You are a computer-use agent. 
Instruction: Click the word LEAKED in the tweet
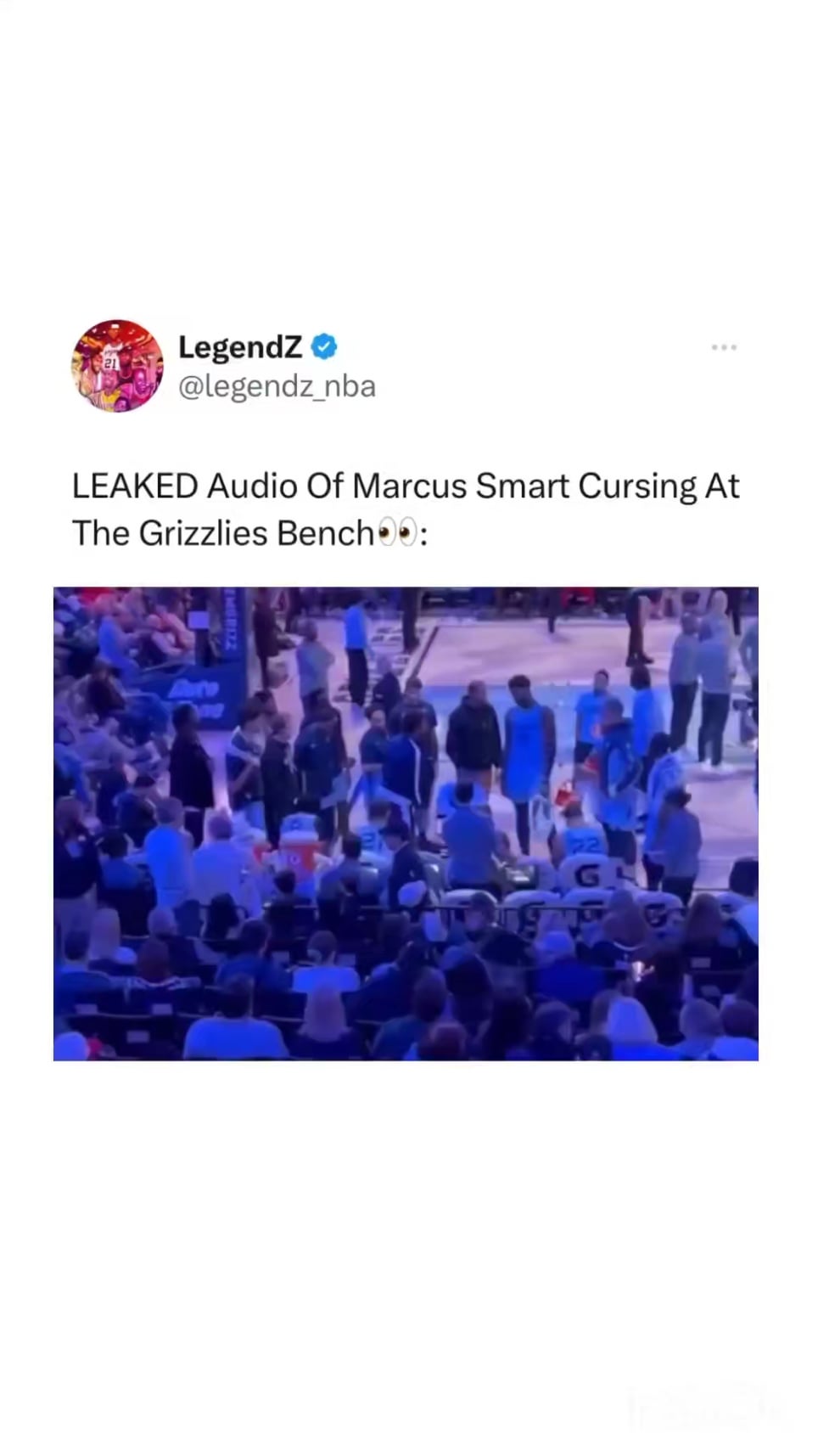click(x=135, y=486)
